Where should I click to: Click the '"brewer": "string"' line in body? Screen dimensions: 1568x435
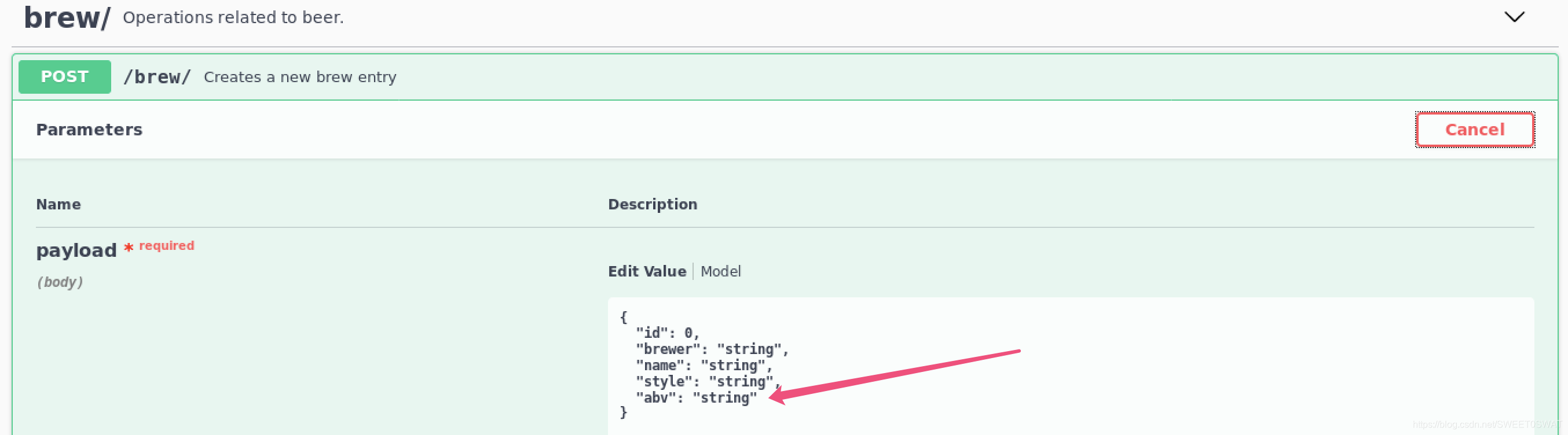click(x=712, y=349)
